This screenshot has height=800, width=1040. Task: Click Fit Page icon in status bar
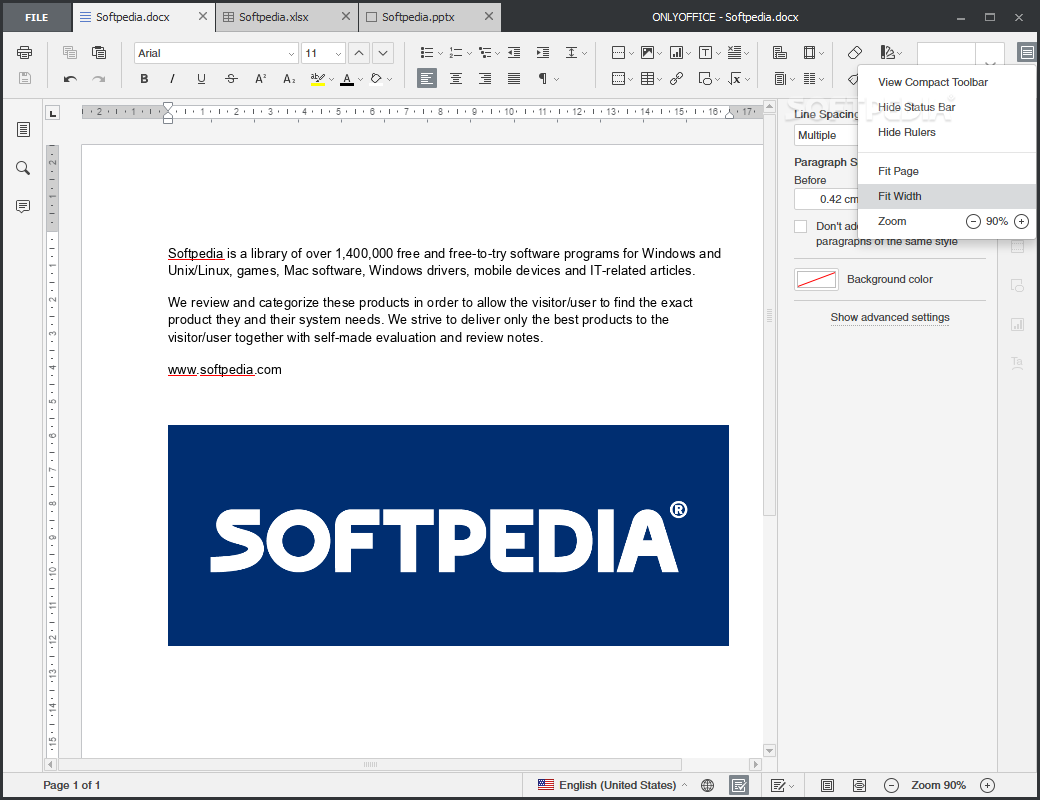pyautogui.click(x=827, y=785)
